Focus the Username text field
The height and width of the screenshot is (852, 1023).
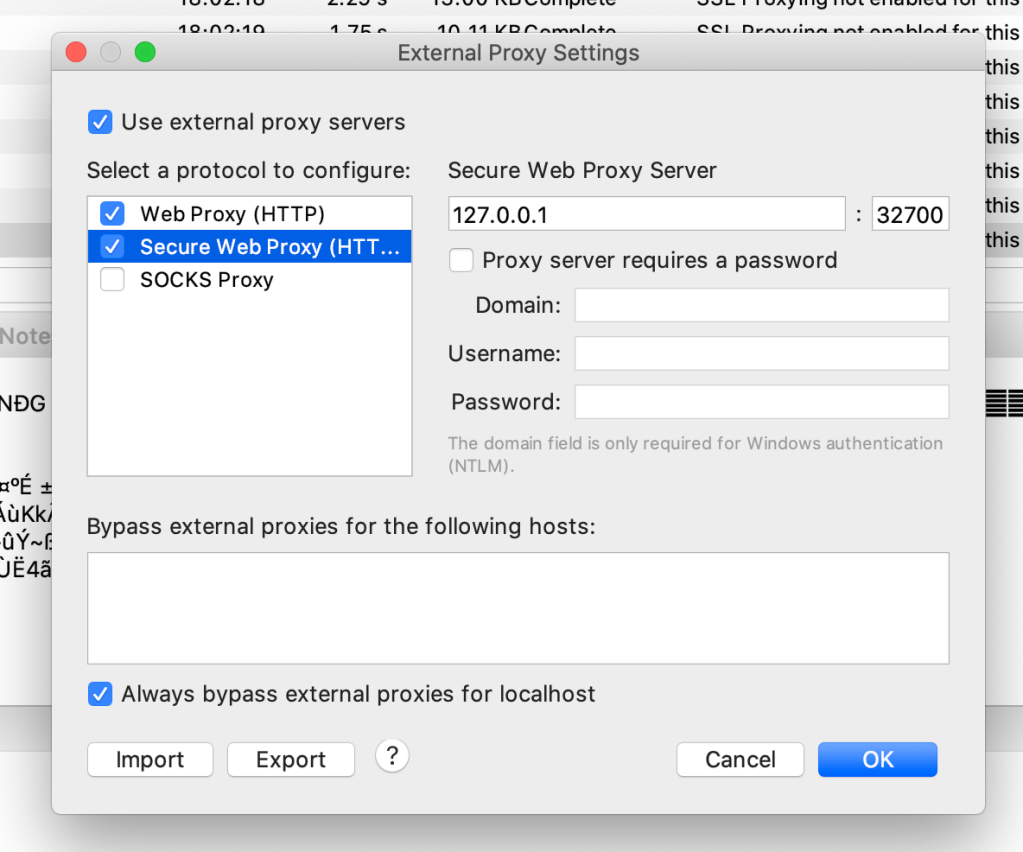(761, 353)
